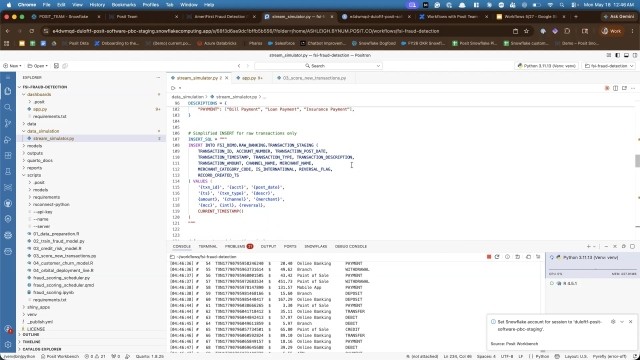
Task: Open the Search view in activity bar
Action: [8, 107]
